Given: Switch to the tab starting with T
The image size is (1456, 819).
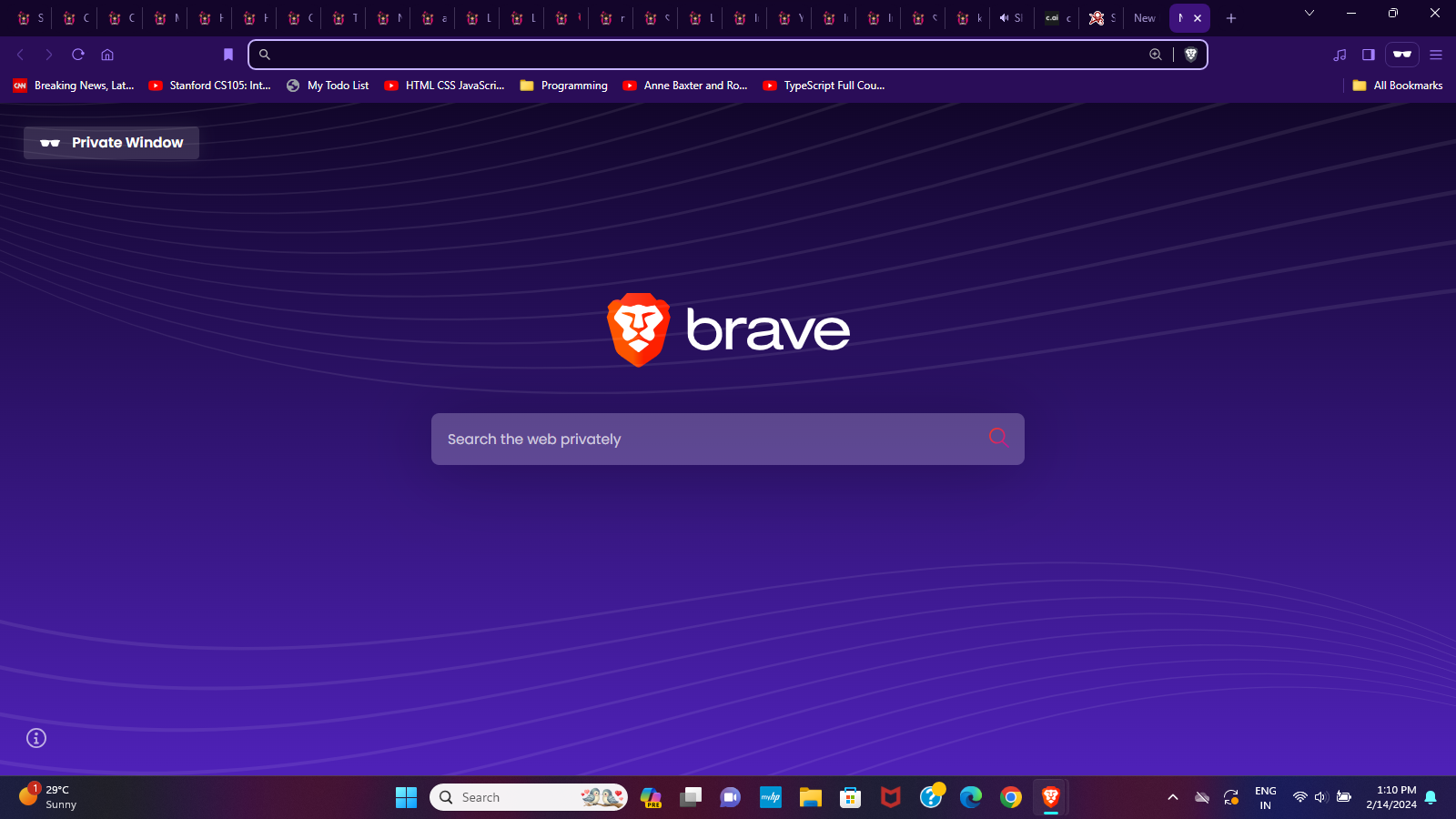Looking at the screenshot, I should click(345, 18).
